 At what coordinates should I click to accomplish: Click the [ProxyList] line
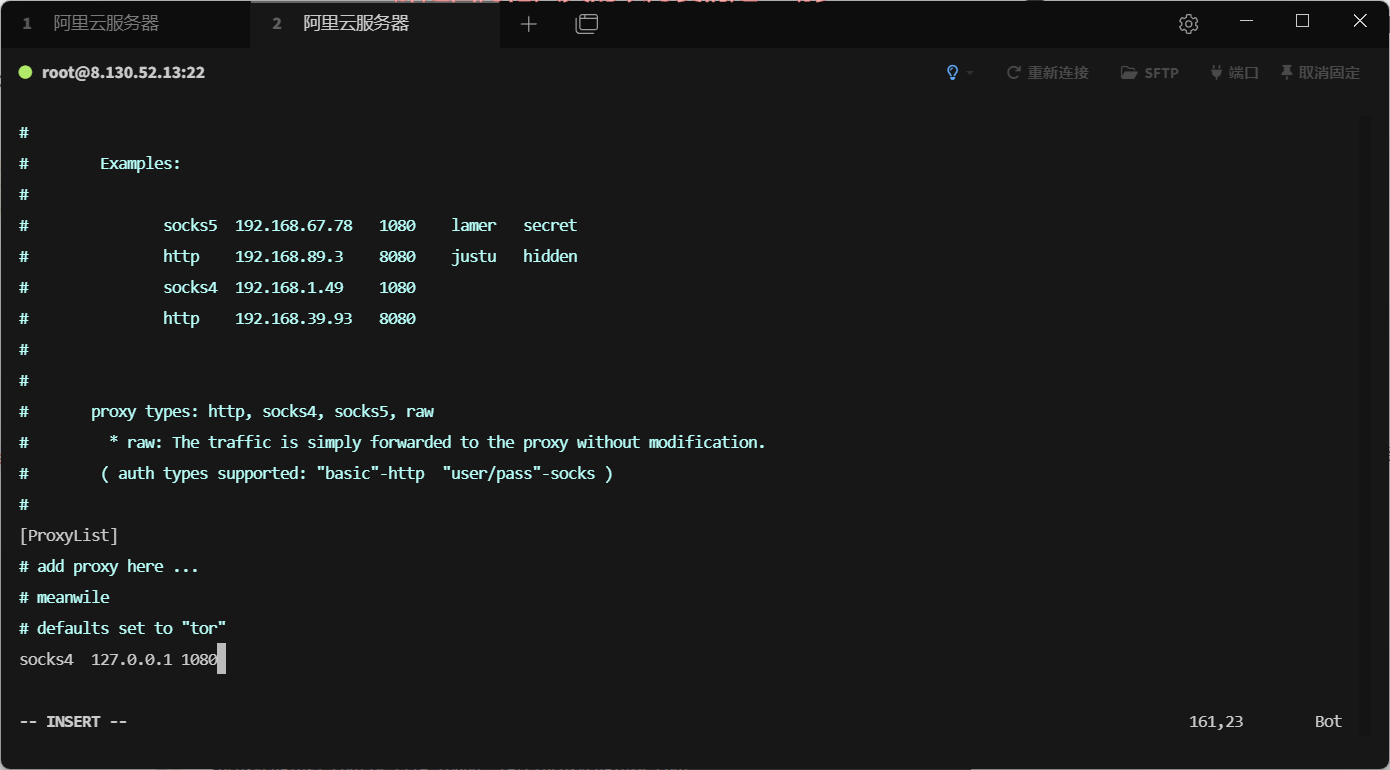(69, 535)
